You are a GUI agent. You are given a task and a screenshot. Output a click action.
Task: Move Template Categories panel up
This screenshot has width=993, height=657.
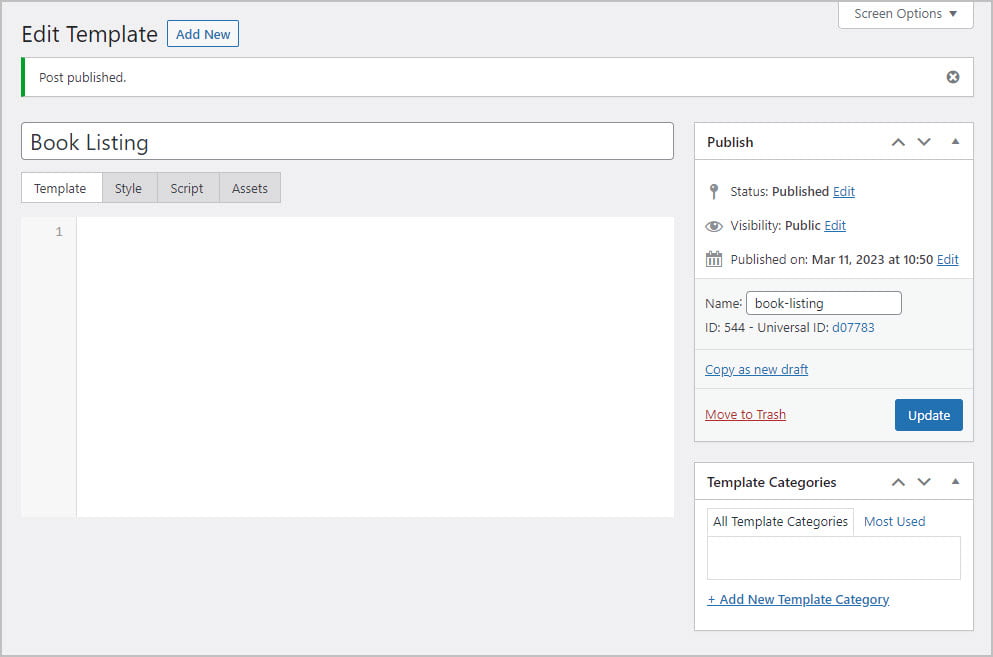898,482
